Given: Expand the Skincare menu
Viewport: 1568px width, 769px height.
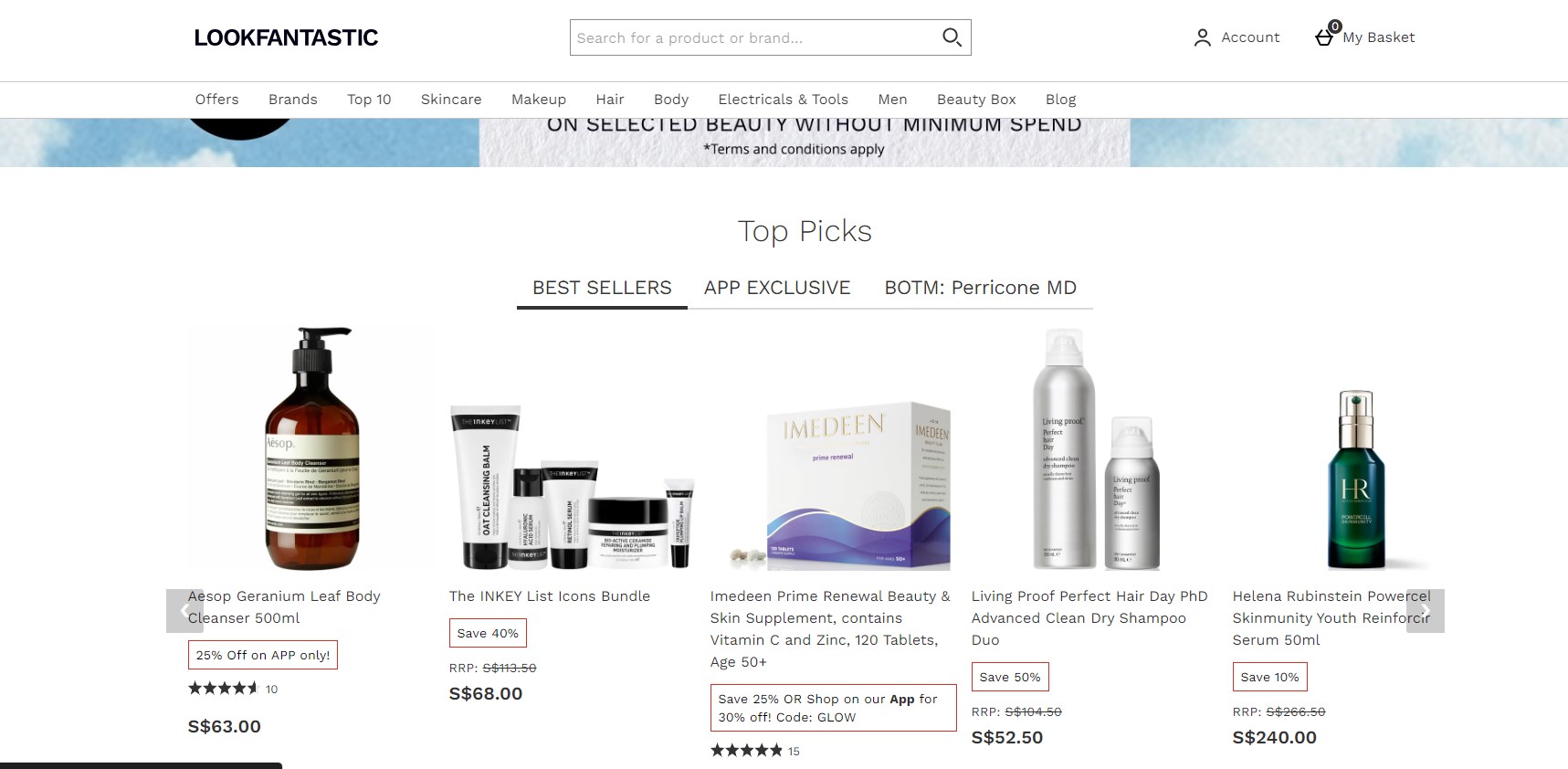Looking at the screenshot, I should (451, 100).
